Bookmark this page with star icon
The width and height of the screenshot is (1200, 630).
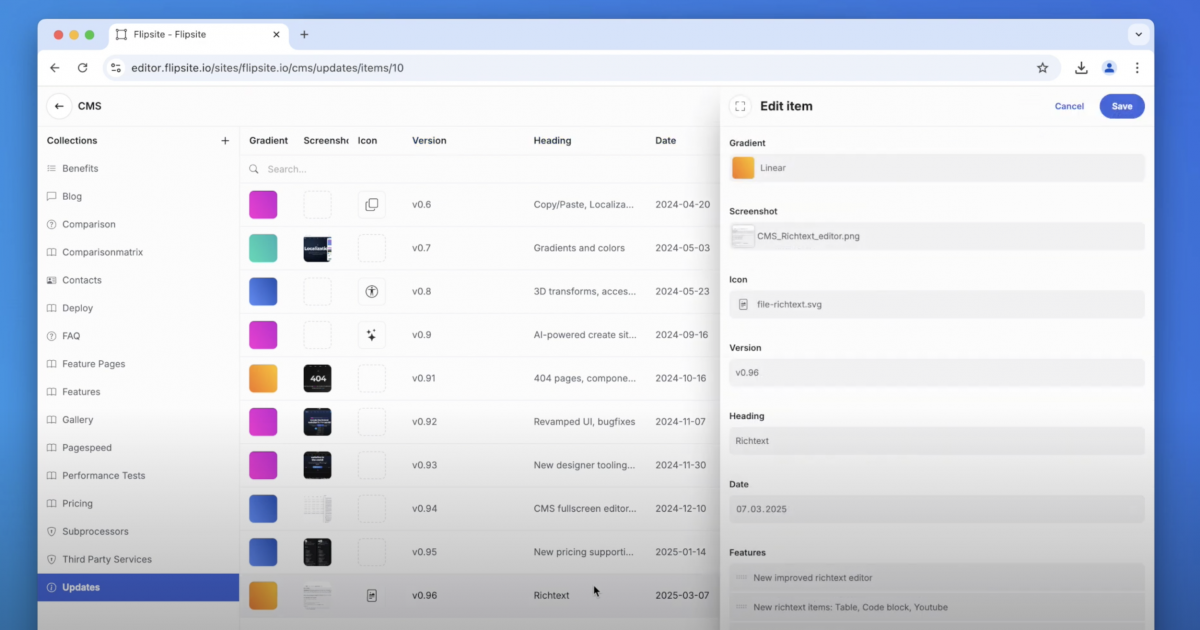click(1042, 68)
